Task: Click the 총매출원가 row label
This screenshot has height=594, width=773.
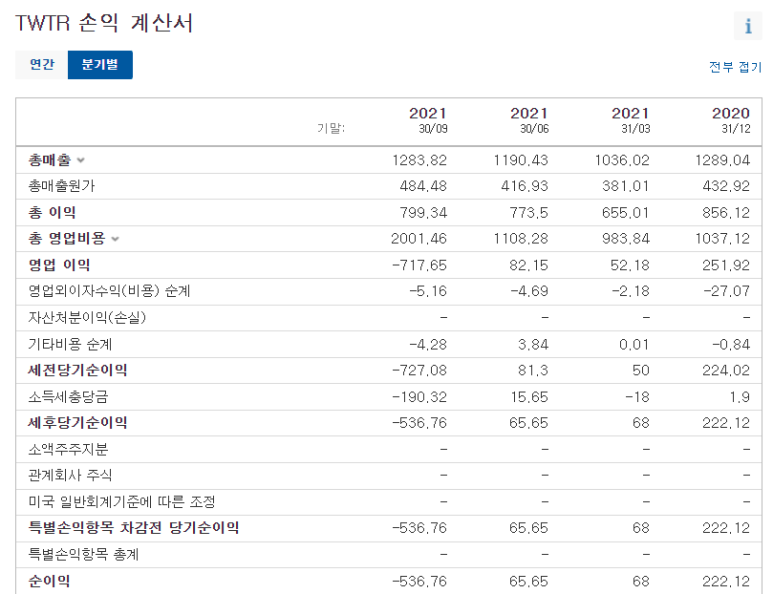Action: 62,186
